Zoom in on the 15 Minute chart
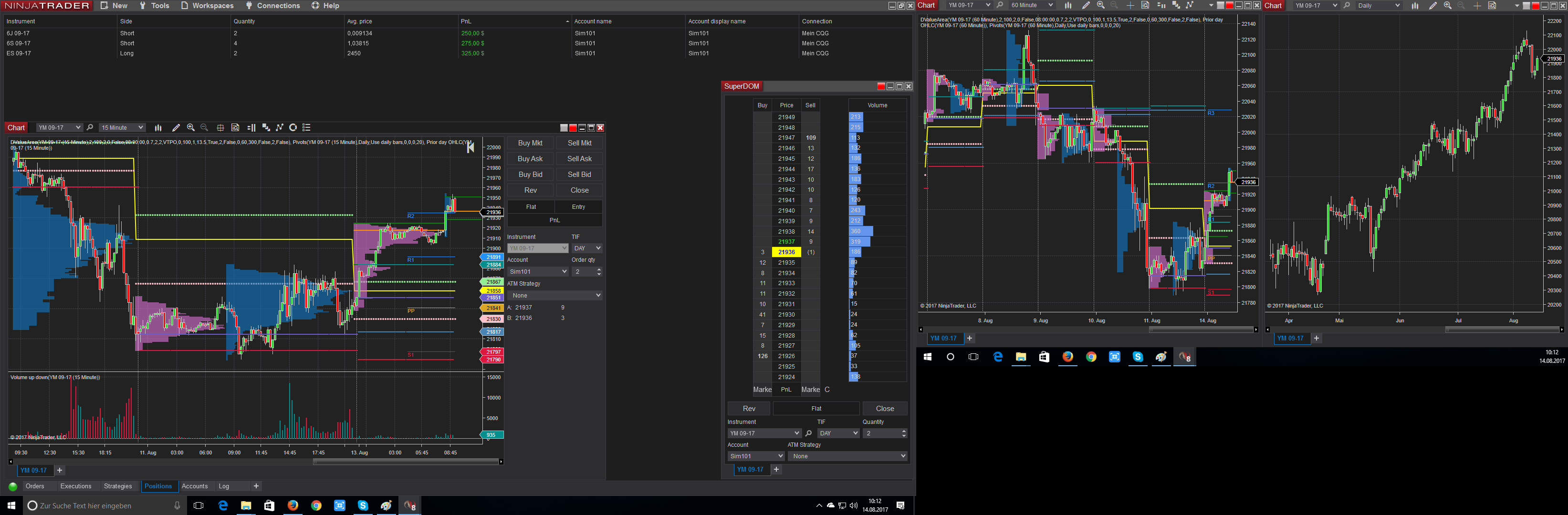The image size is (1568, 515). point(190,128)
